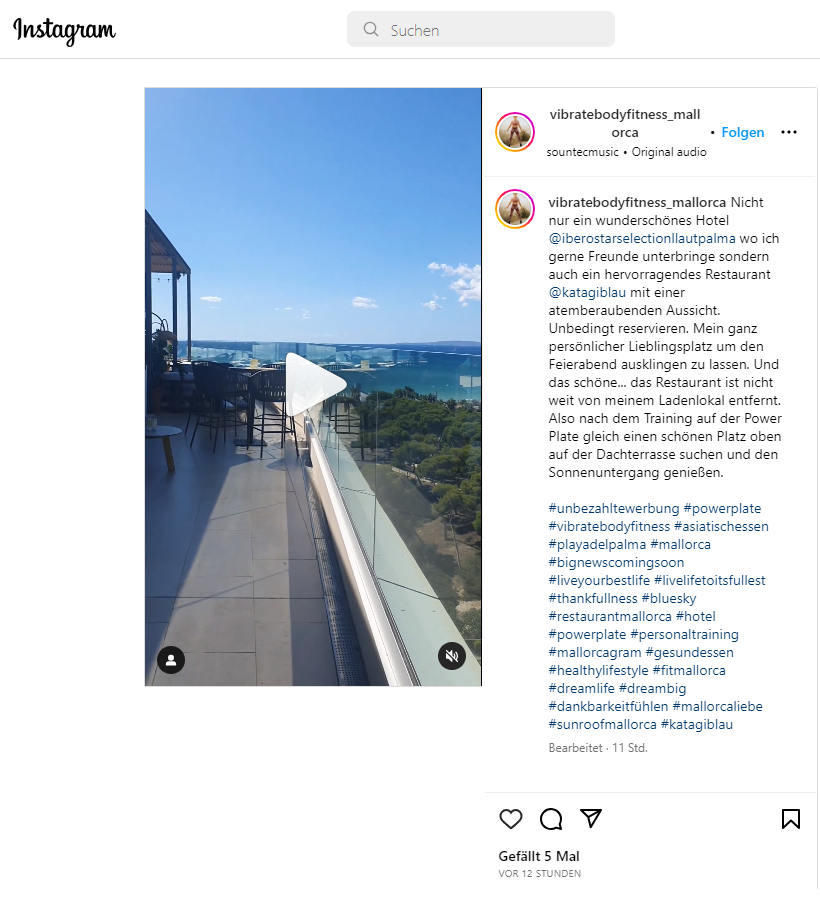The width and height of the screenshot is (820, 898).
Task: Click the Instagram logo
Action: pos(64,30)
